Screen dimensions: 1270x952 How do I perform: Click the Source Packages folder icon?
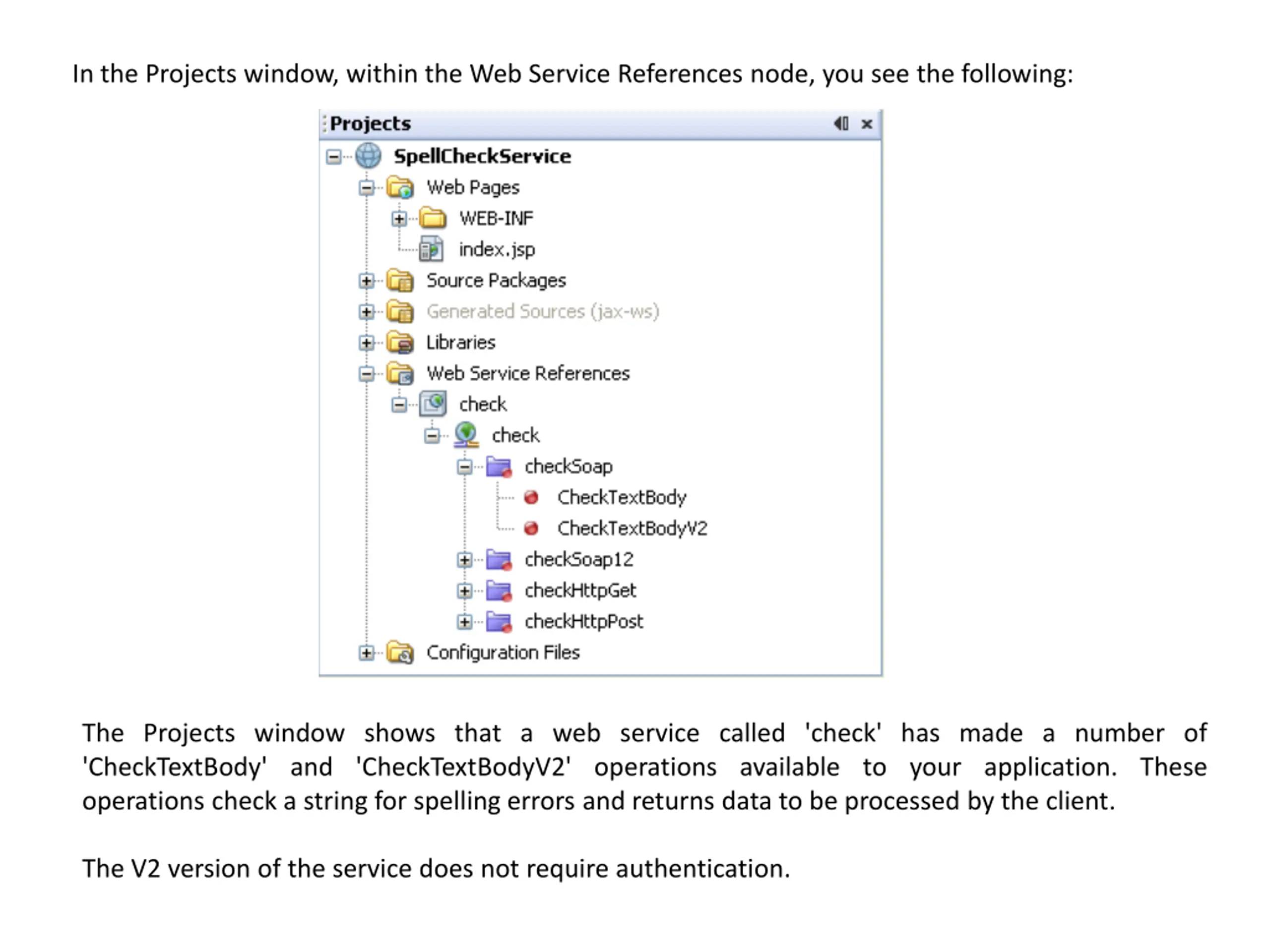click(399, 281)
